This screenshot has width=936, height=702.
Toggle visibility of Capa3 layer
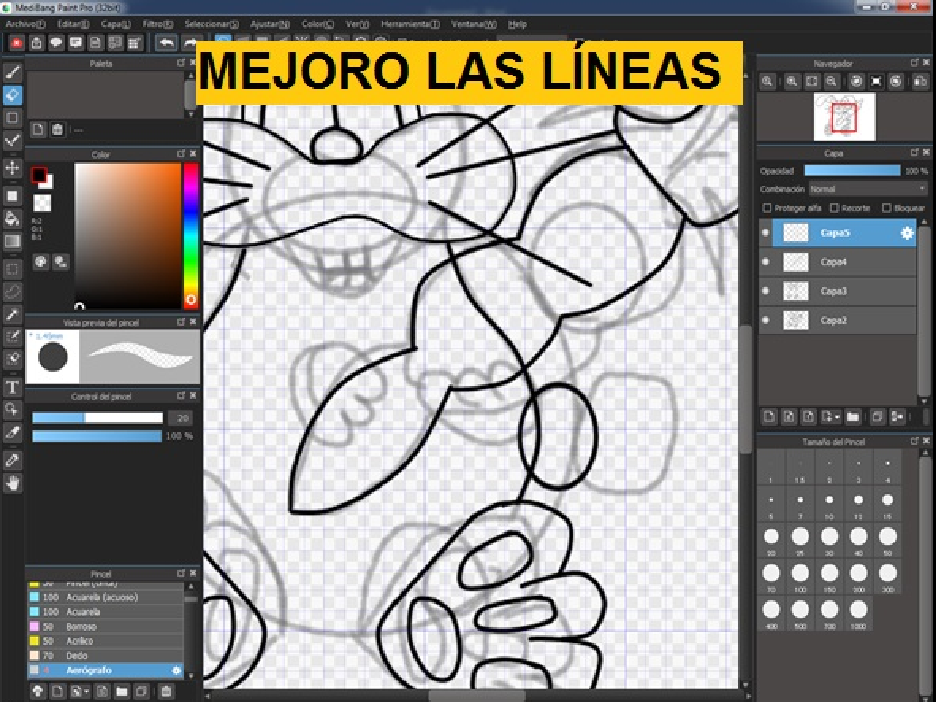click(766, 291)
